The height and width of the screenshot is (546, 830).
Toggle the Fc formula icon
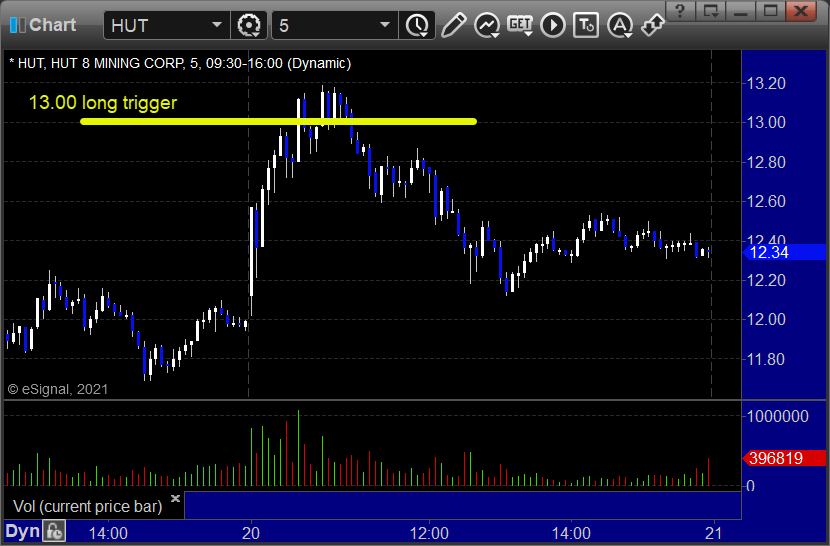[54, 531]
